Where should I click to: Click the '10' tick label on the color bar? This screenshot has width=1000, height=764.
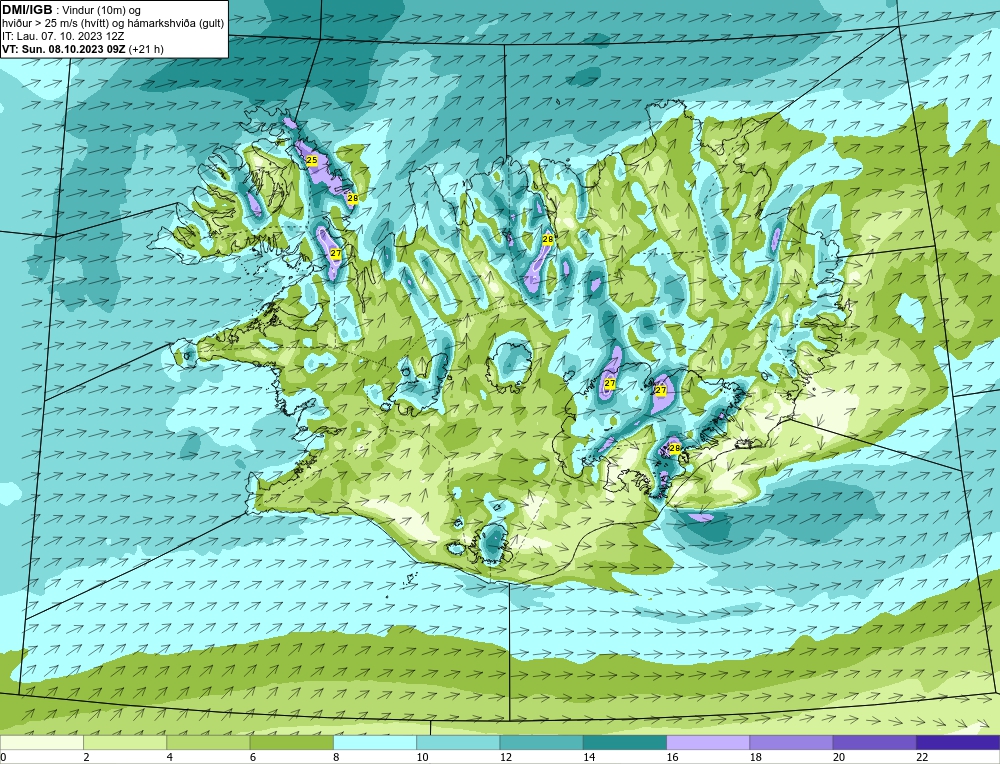(x=422, y=757)
